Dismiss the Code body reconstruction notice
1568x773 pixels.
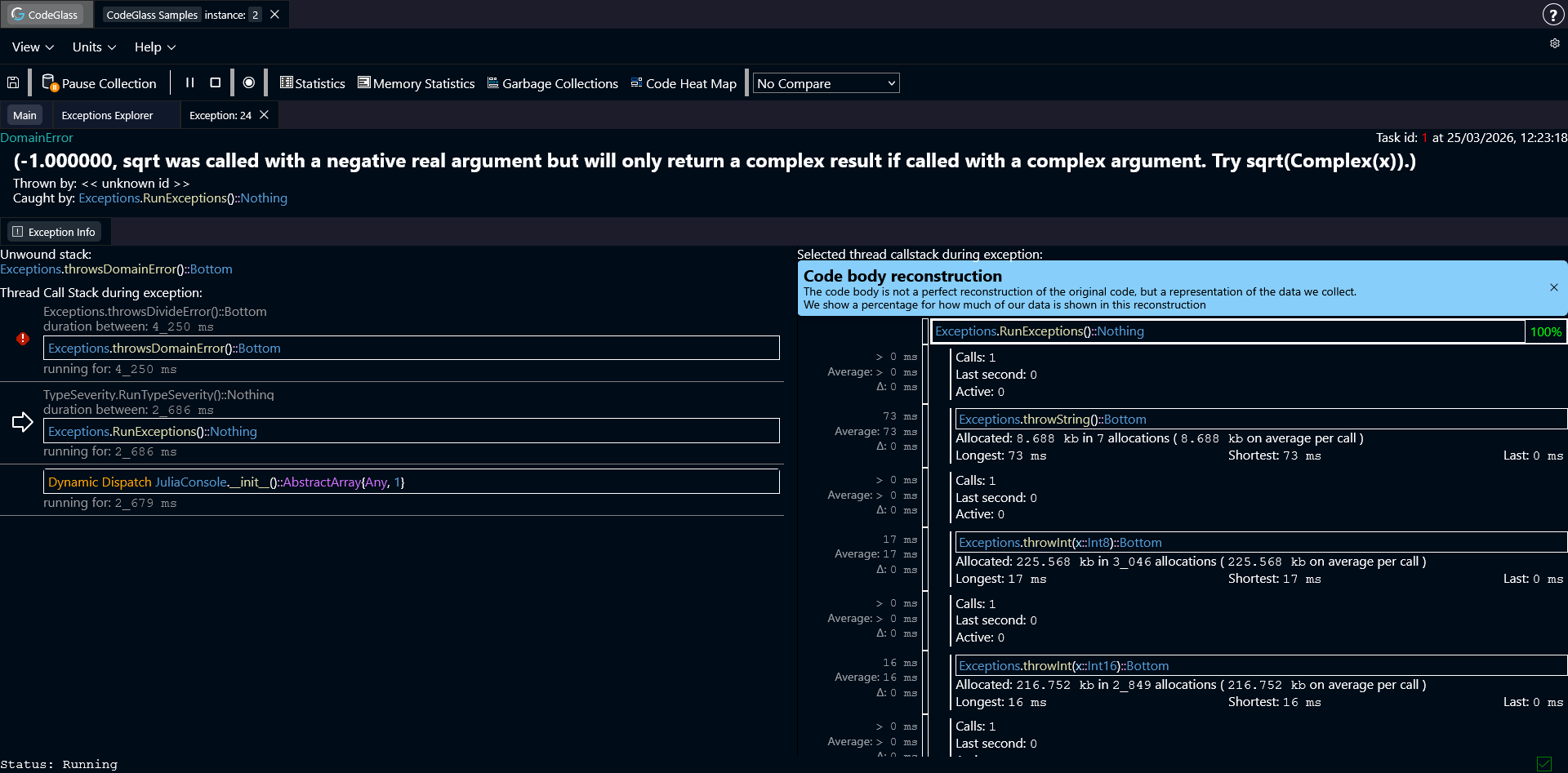coord(1553,287)
